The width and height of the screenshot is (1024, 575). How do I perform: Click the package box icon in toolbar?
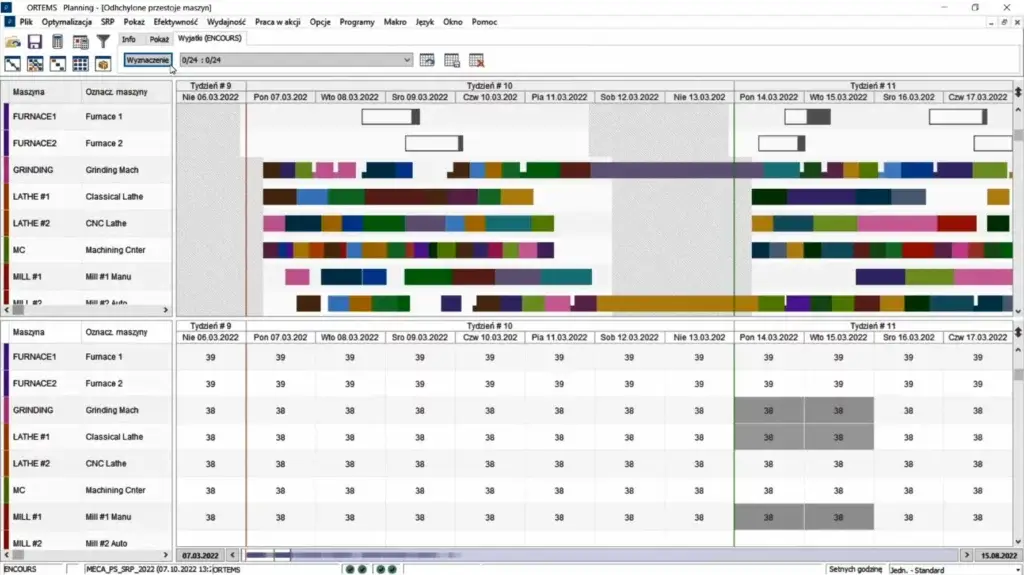pyautogui.click(x=102, y=64)
